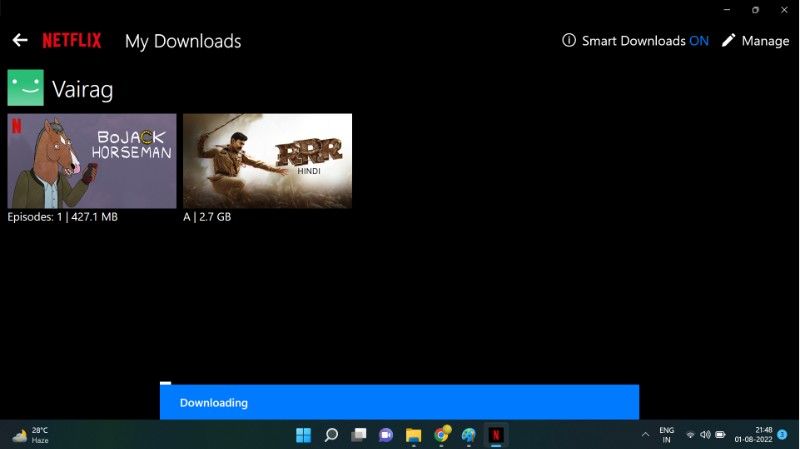800x449 pixels.
Task: Open the BoJack Horseman download thumbnail
Action: click(x=92, y=160)
